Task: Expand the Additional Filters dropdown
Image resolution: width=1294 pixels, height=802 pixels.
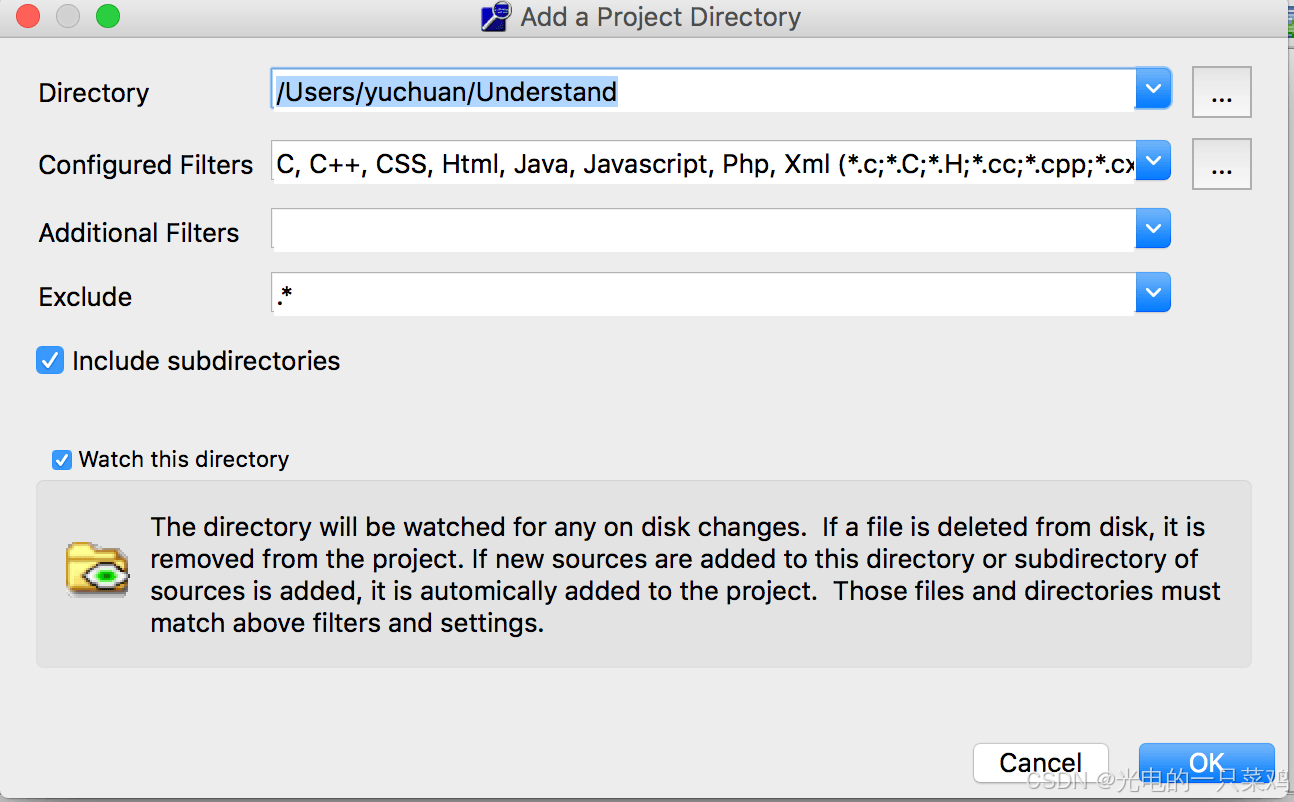Action: point(1153,230)
